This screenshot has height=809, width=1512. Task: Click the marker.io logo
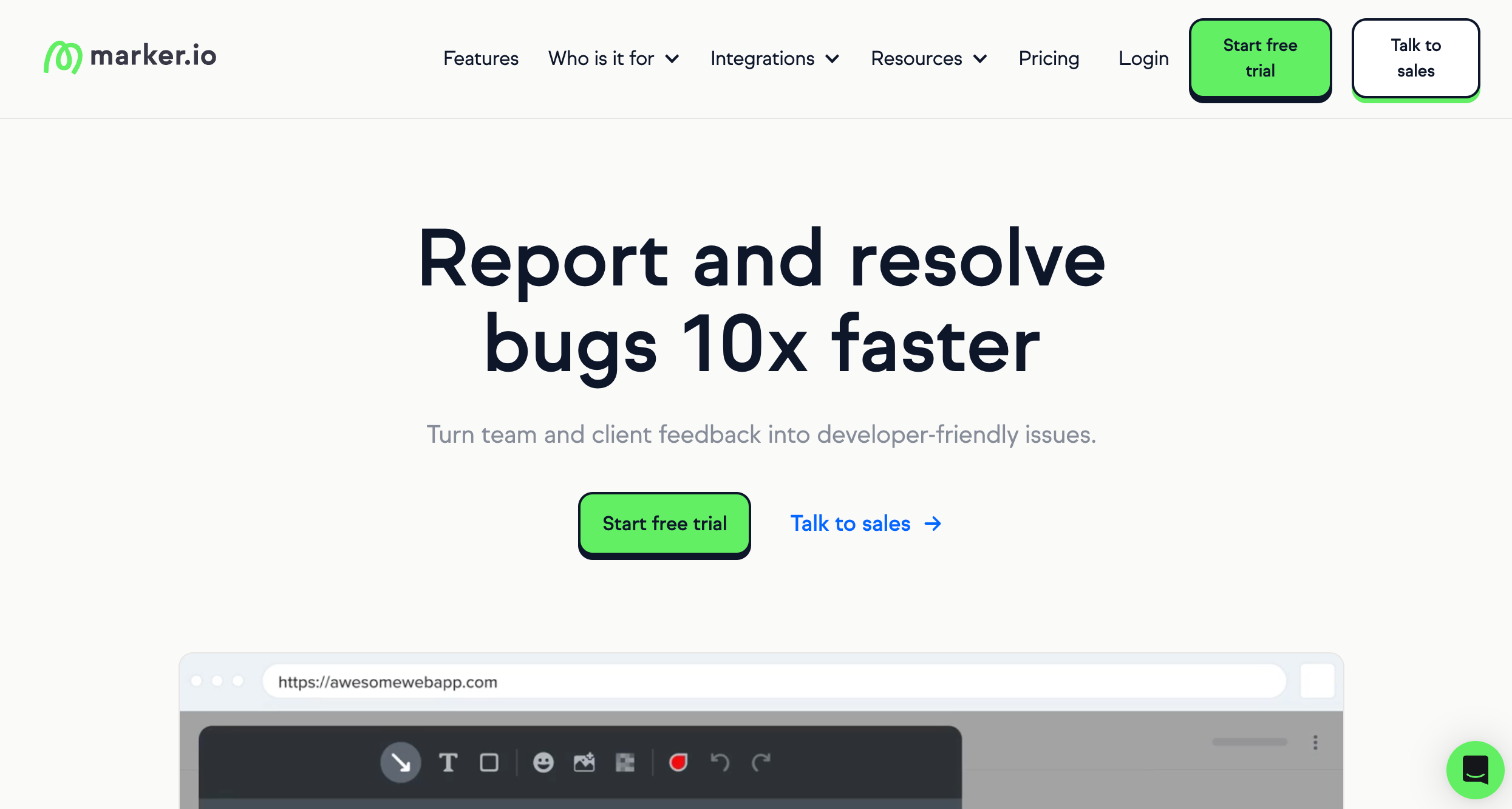130,57
